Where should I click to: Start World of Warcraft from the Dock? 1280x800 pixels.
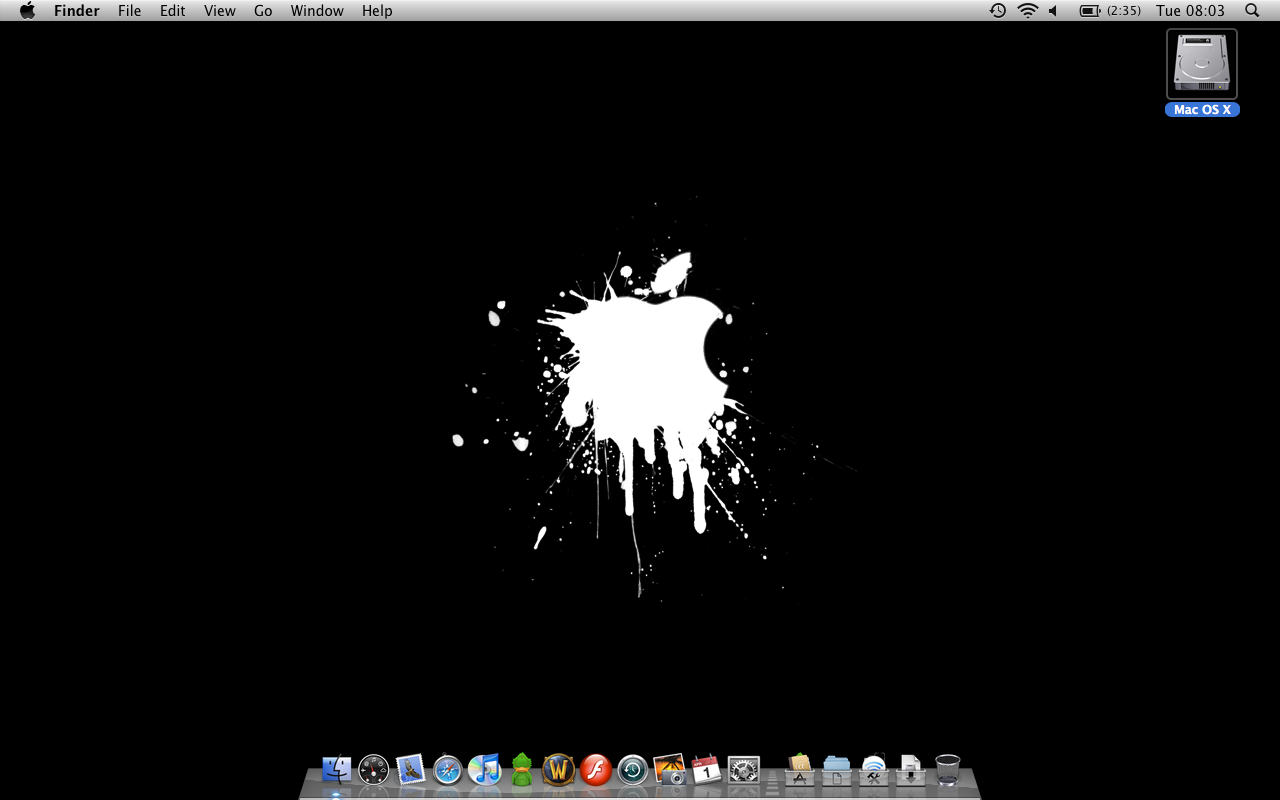(x=559, y=770)
